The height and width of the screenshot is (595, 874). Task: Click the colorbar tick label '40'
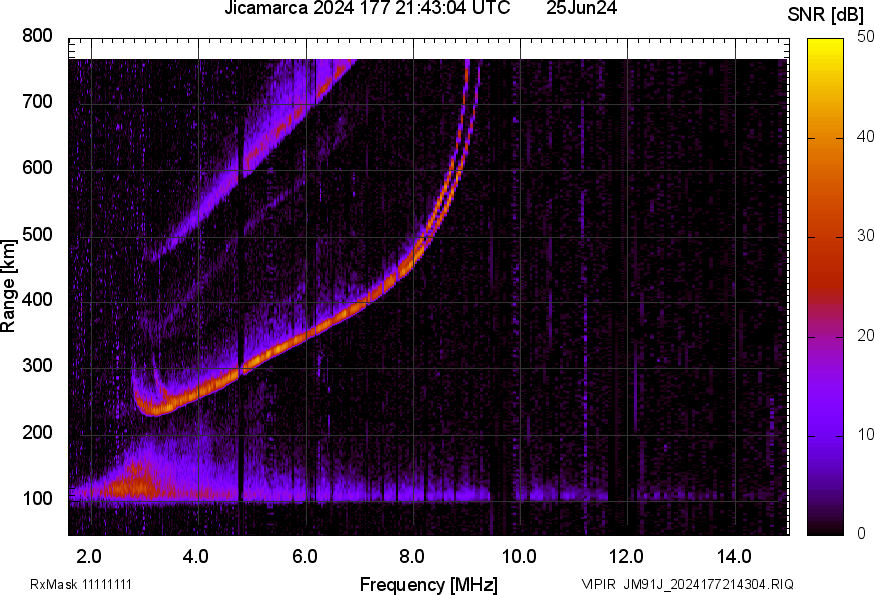(x=865, y=137)
